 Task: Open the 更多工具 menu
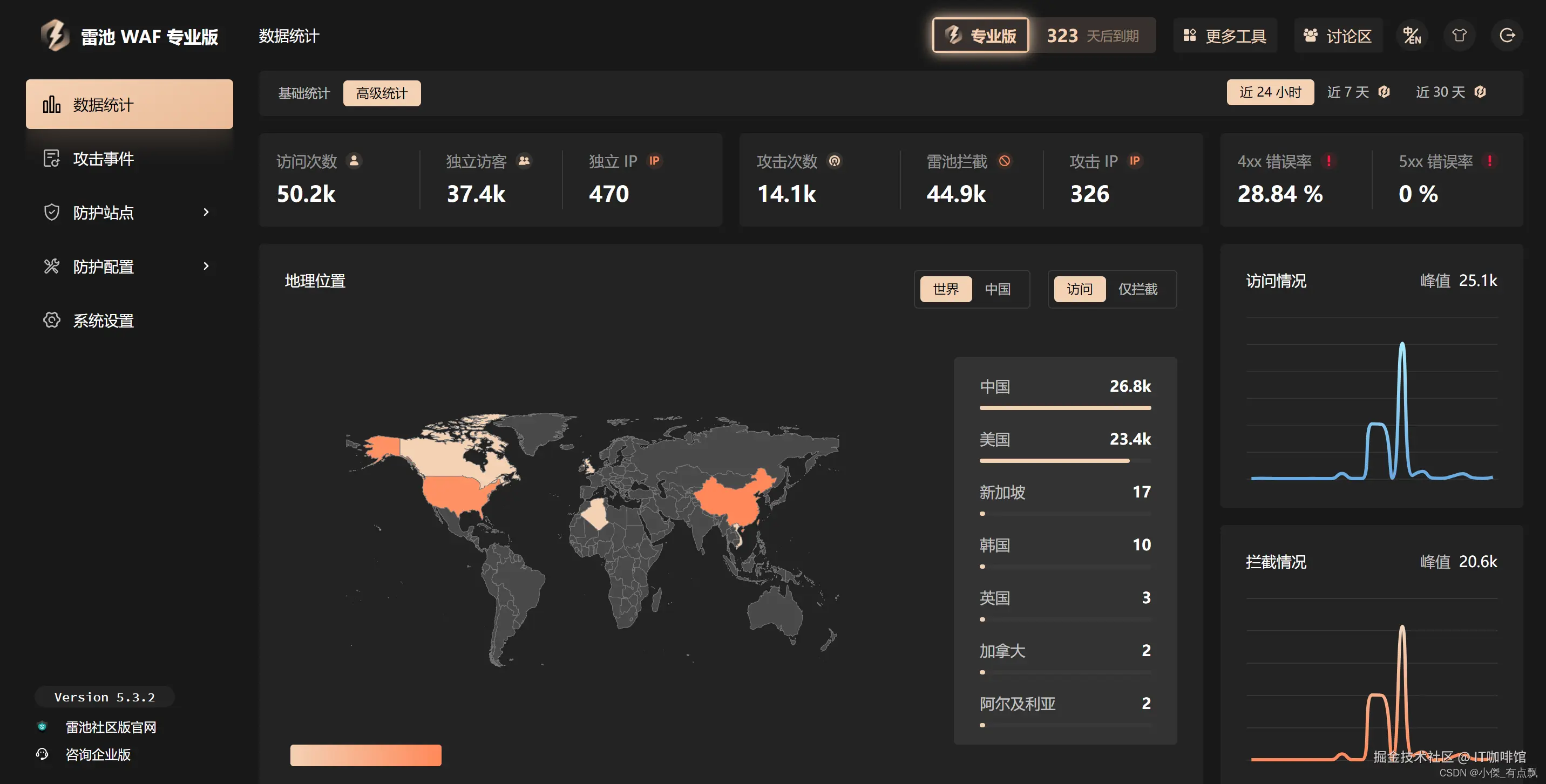[x=1225, y=36]
